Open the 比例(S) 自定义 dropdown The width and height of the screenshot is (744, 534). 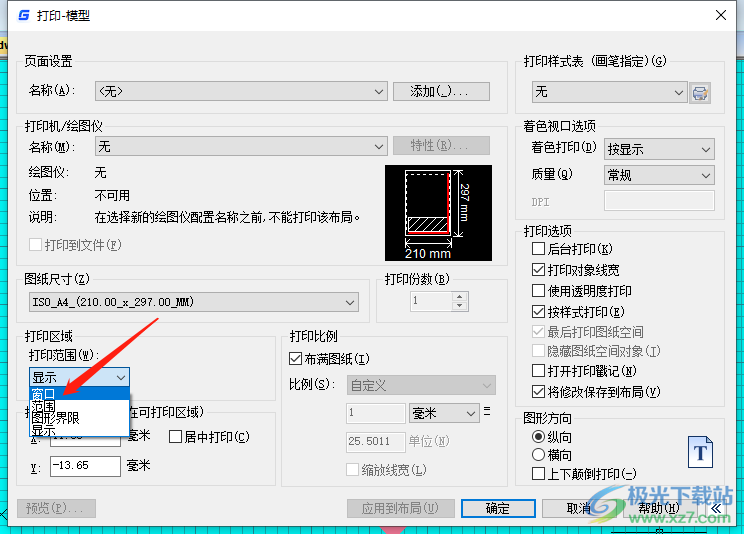coord(421,385)
